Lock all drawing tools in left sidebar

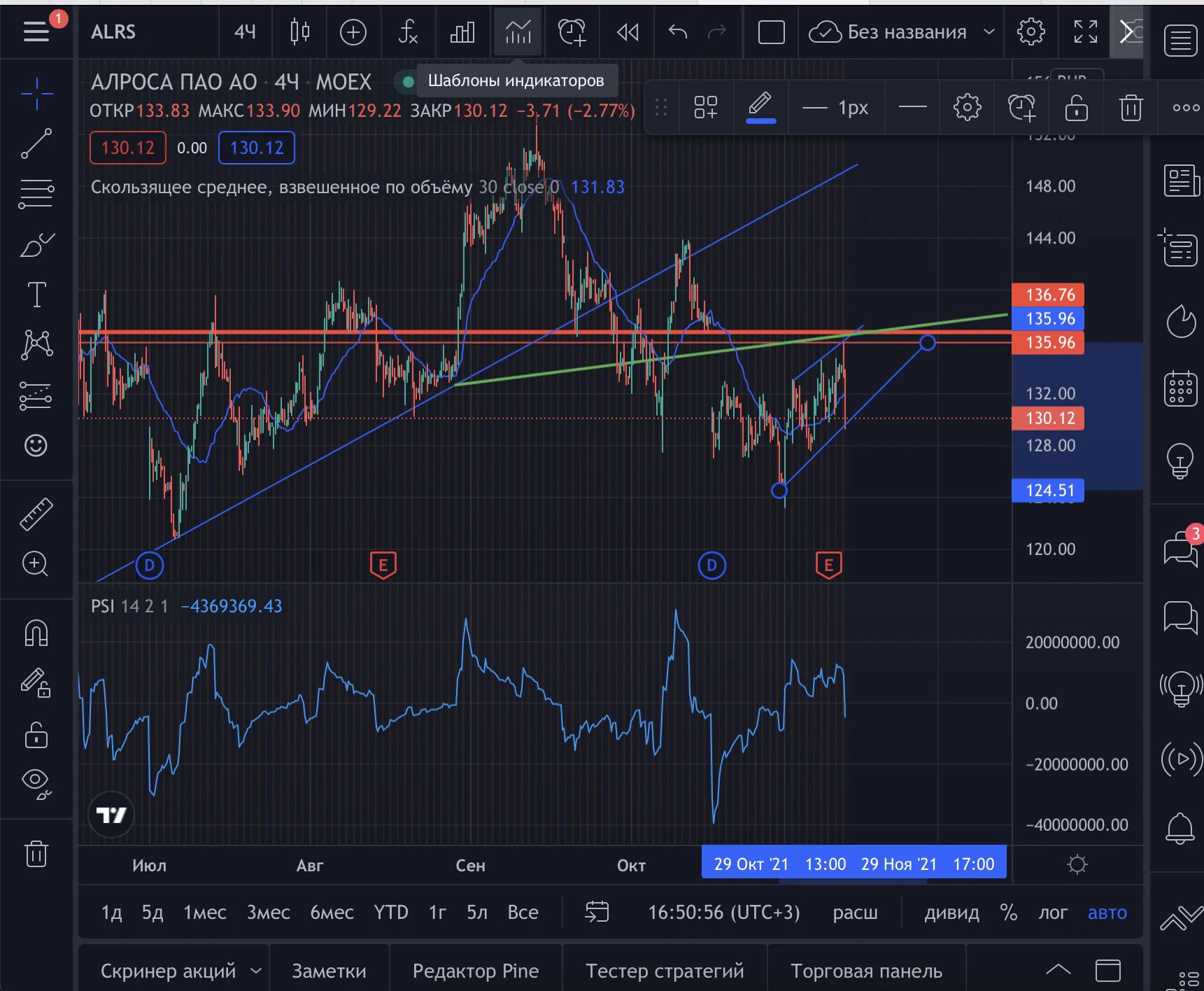tap(36, 735)
